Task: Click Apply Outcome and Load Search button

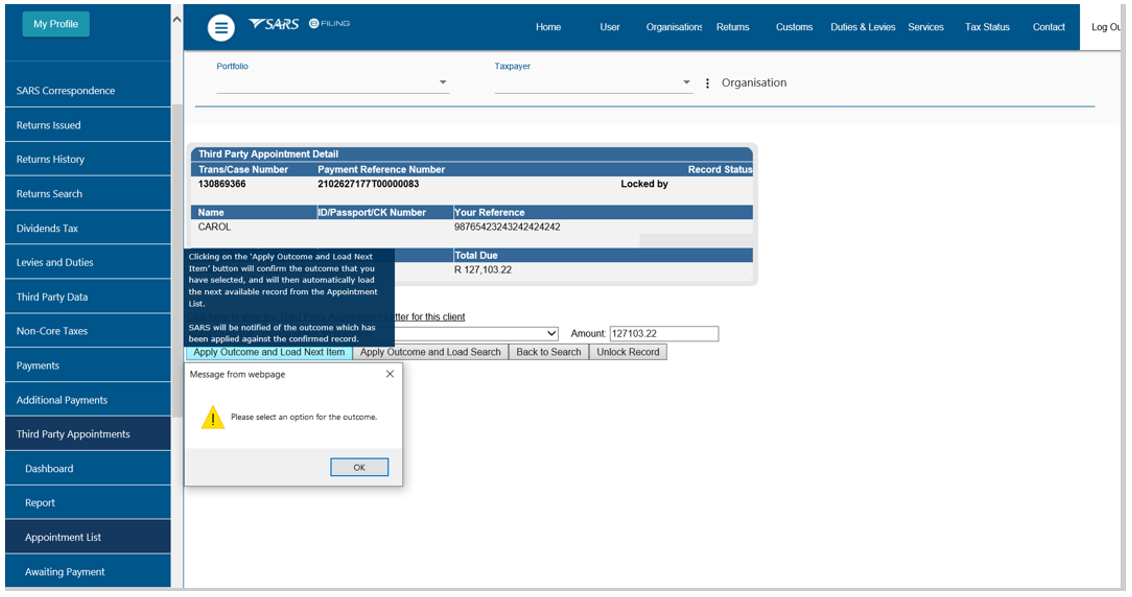Action: point(430,352)
